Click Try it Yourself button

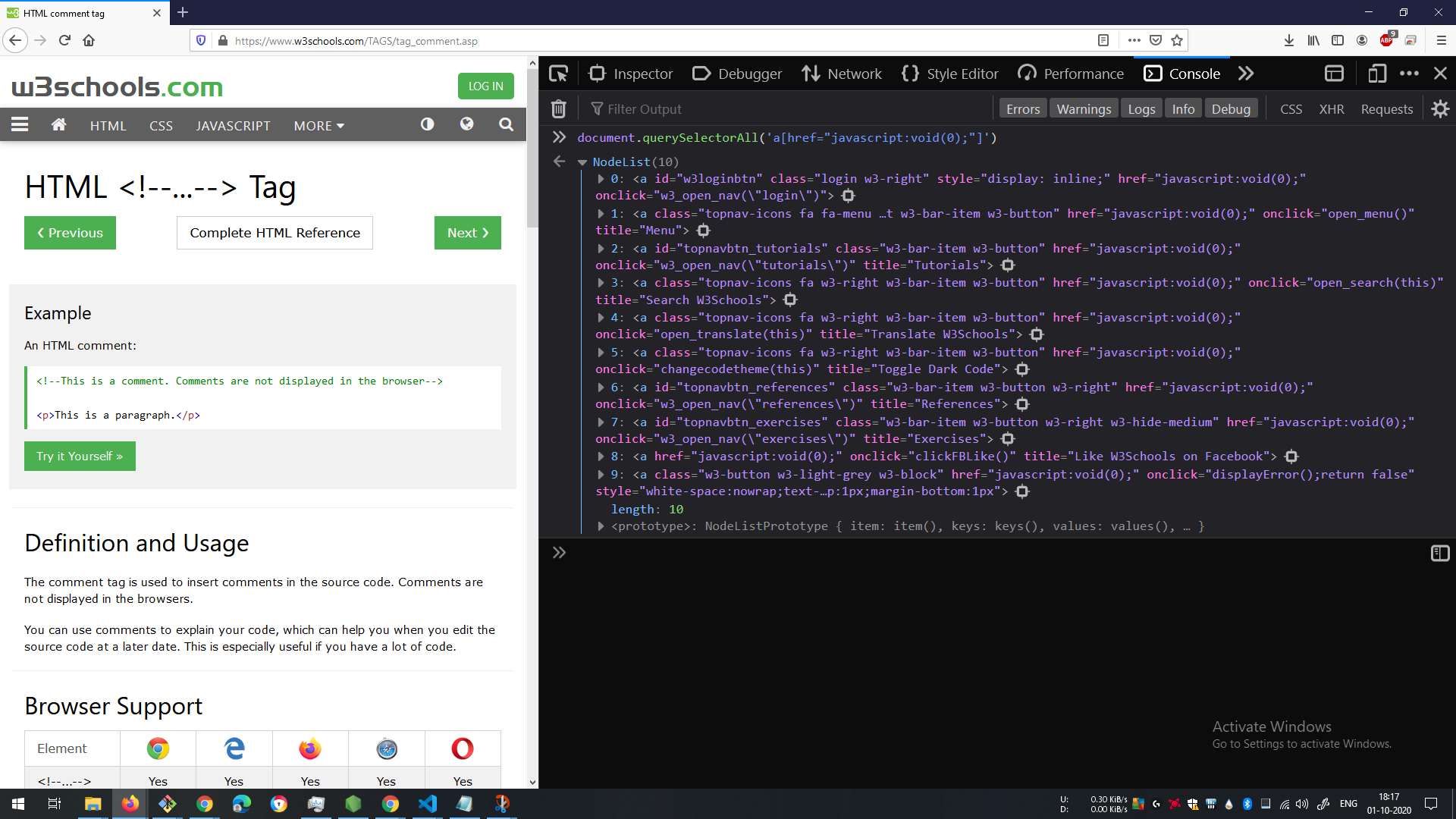[80, 457]
